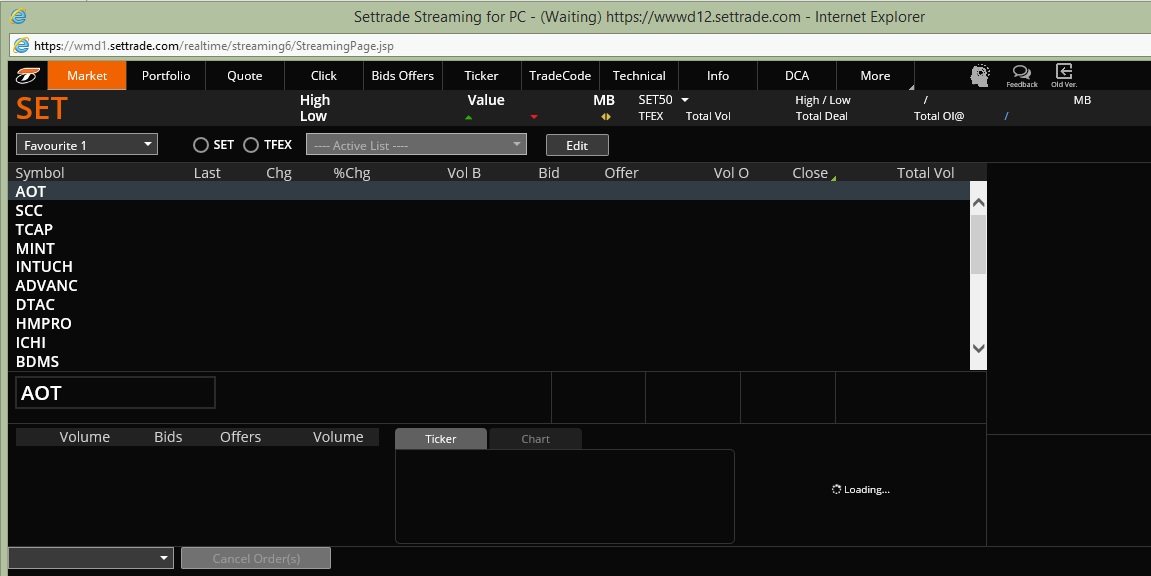The width and height of the screenshot is (1151, 576).
Task: Select the SET radio button
Action: tap(200, 145)
